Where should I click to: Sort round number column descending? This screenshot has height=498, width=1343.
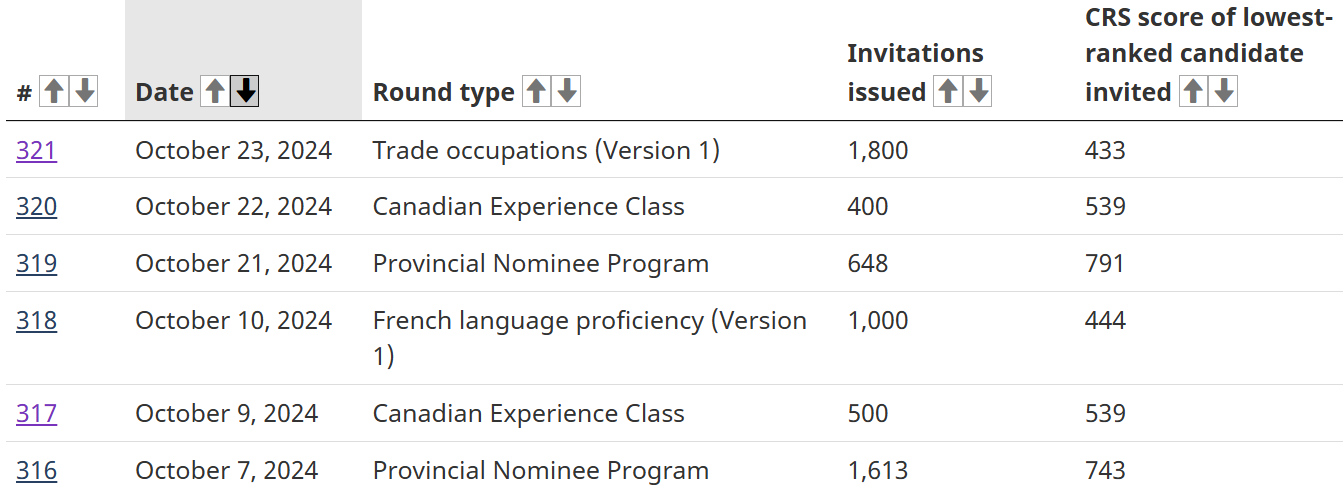click(x=85, y=92)
